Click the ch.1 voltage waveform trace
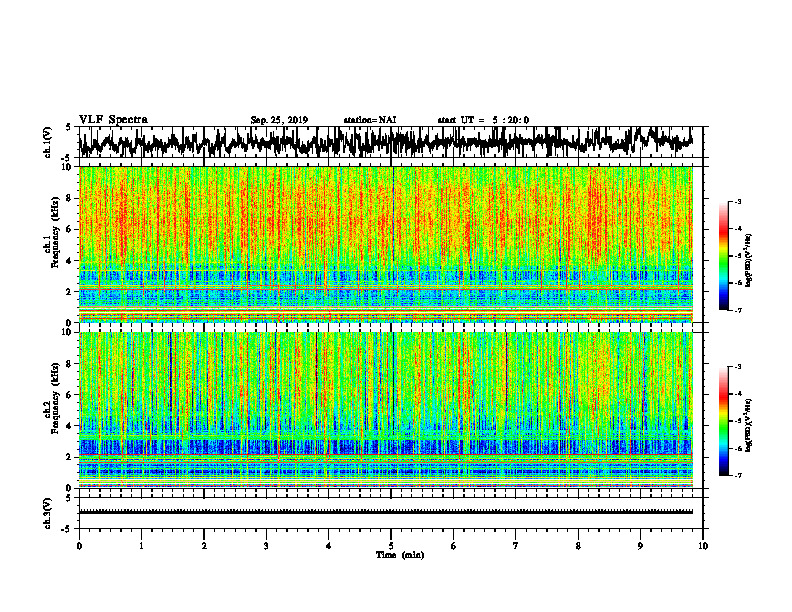This screenshot has width=792, height=612. pyautogui.click(x=385, y=142)
